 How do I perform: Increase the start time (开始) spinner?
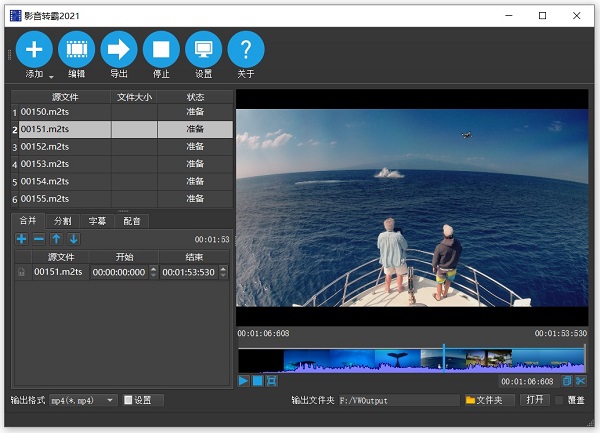pos(153,269)
